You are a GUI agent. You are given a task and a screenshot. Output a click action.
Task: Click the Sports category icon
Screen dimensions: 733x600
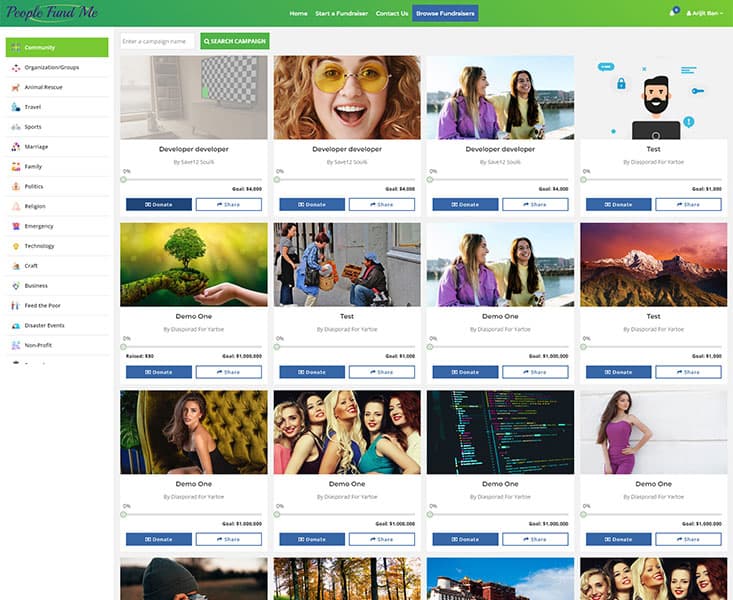pyautogui.click(x=16, y=127)
